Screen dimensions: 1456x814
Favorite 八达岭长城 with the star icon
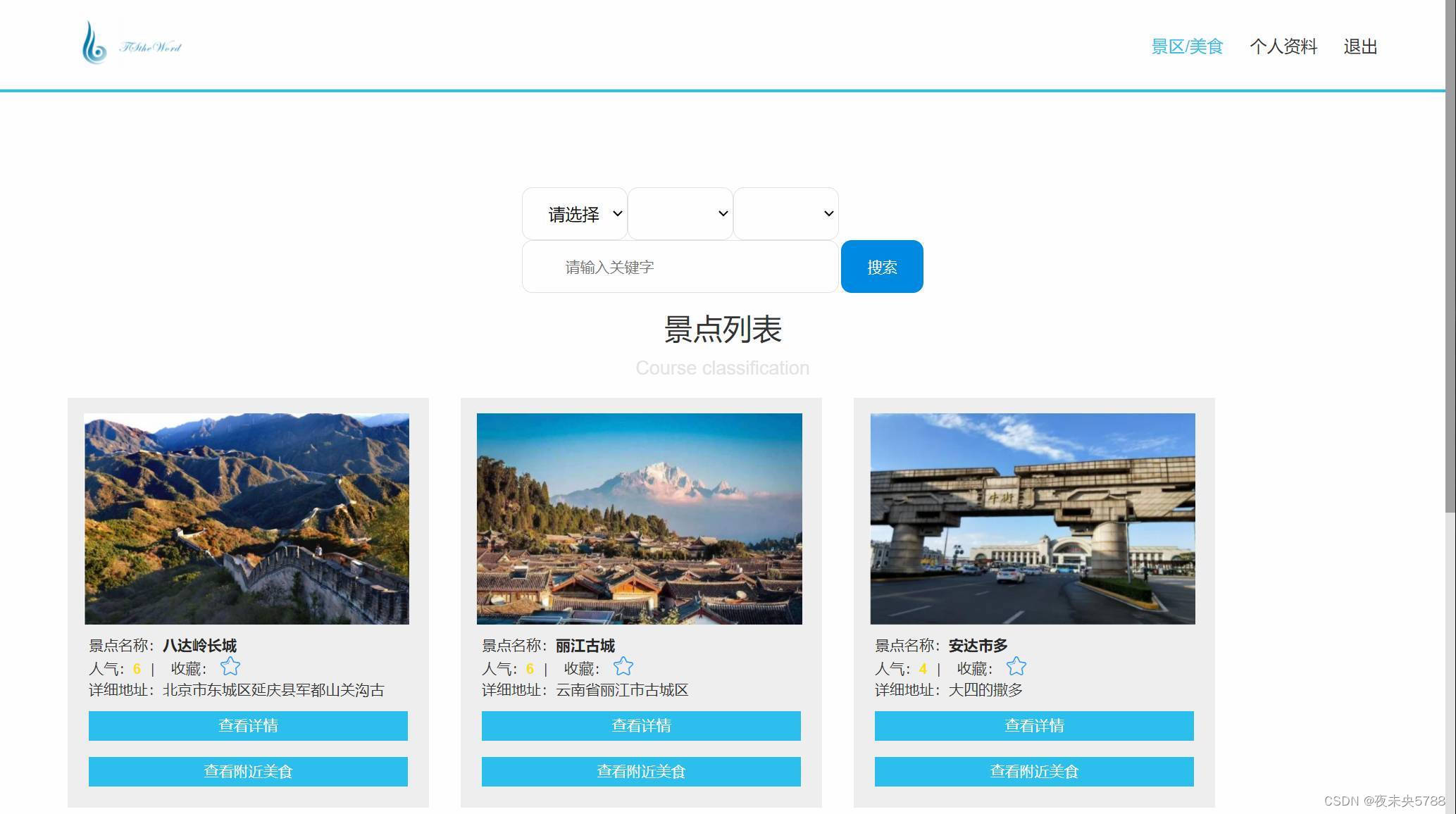pyautogui.click(x=230, y=666)
